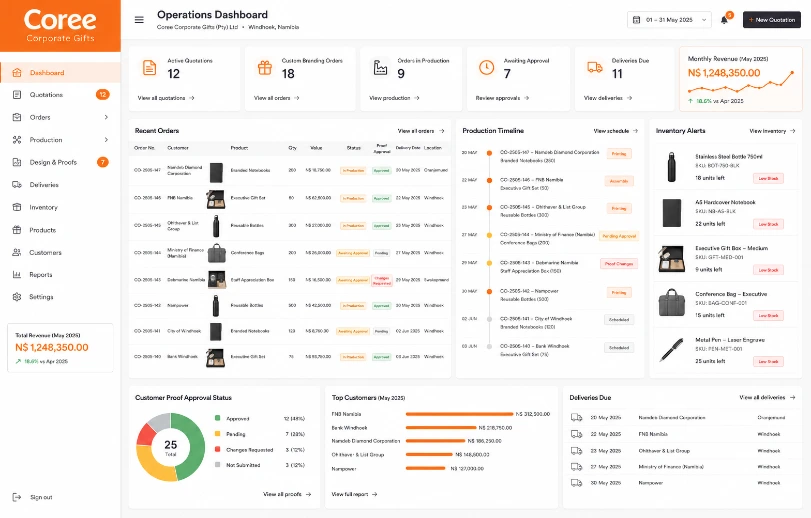Viewport: 811px width, 518px height.
Task: Click truck icon for 30 May 2025 Nampower delivery
Action: [576, 483]
